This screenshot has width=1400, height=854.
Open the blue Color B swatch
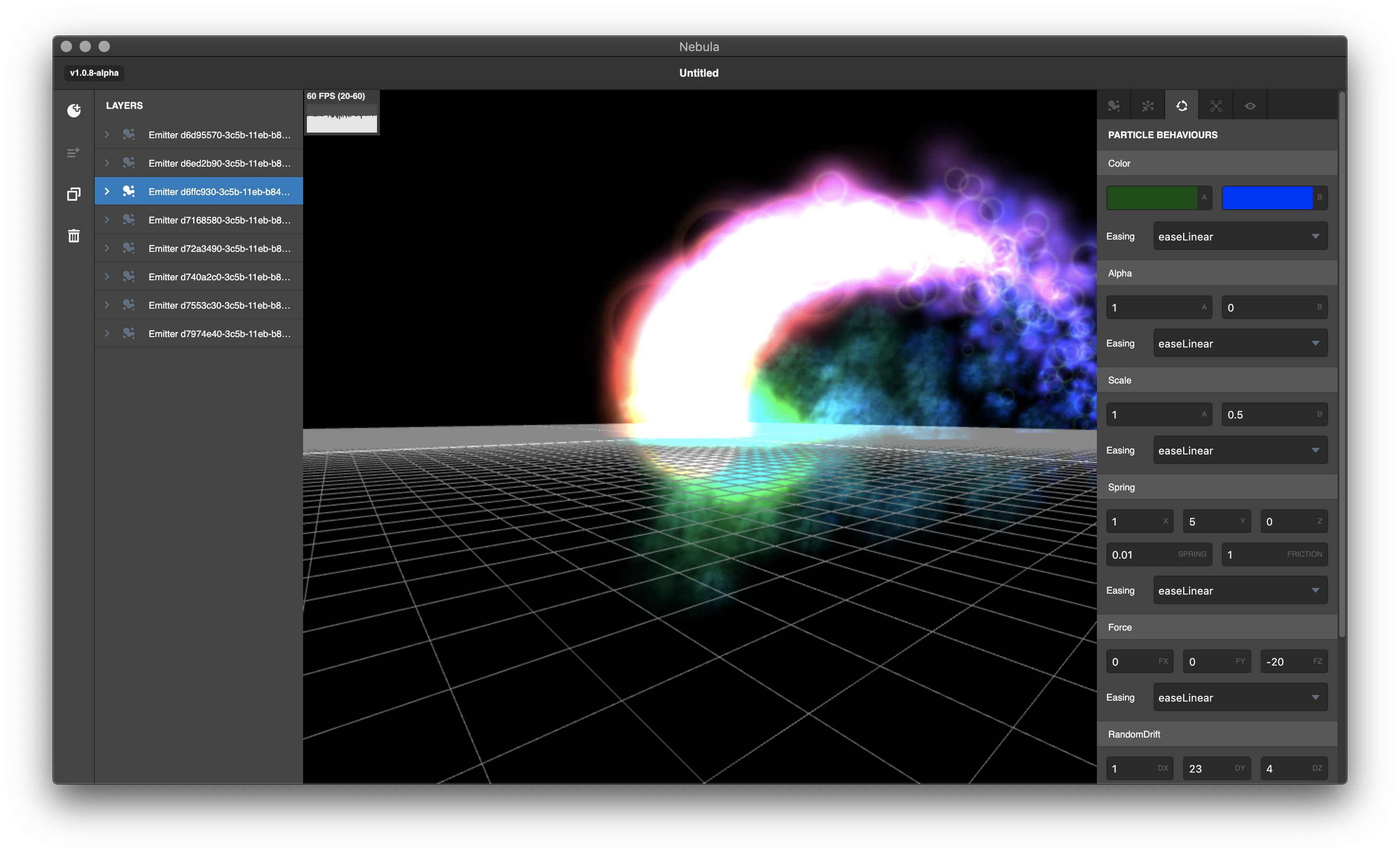(x=1267, y=197)
